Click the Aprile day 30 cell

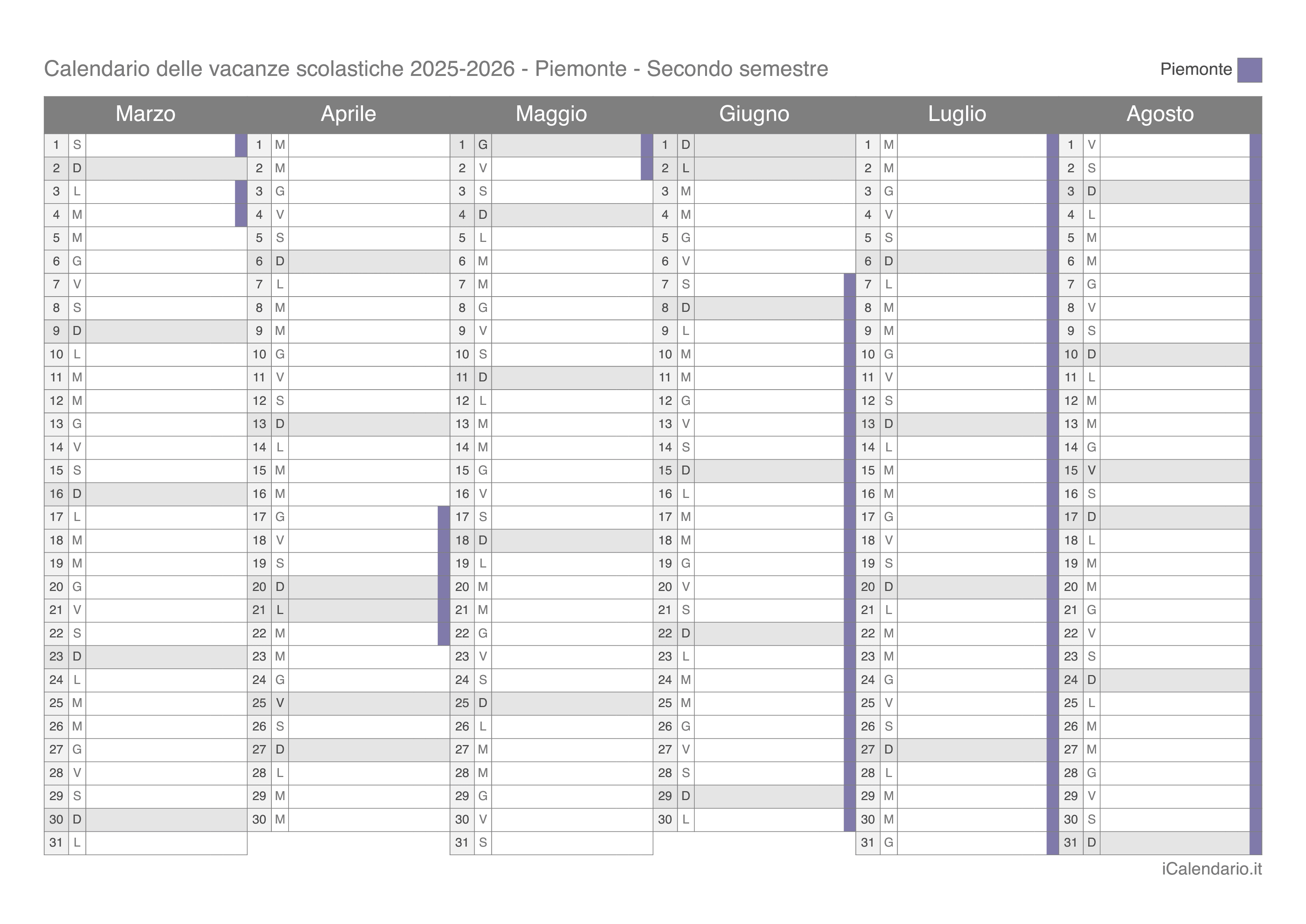pos(348,819)
